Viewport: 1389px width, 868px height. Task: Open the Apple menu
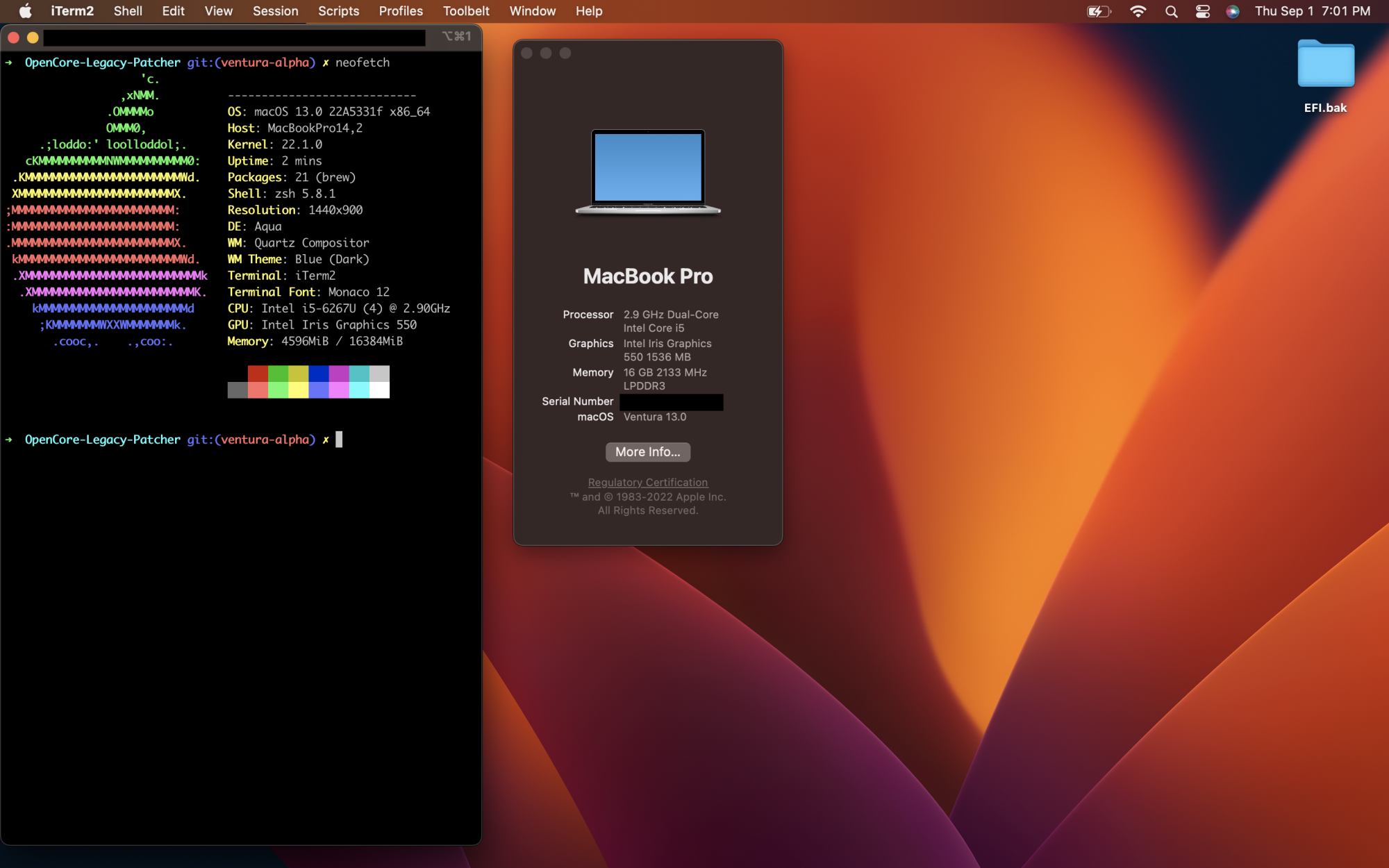[25, 11]
